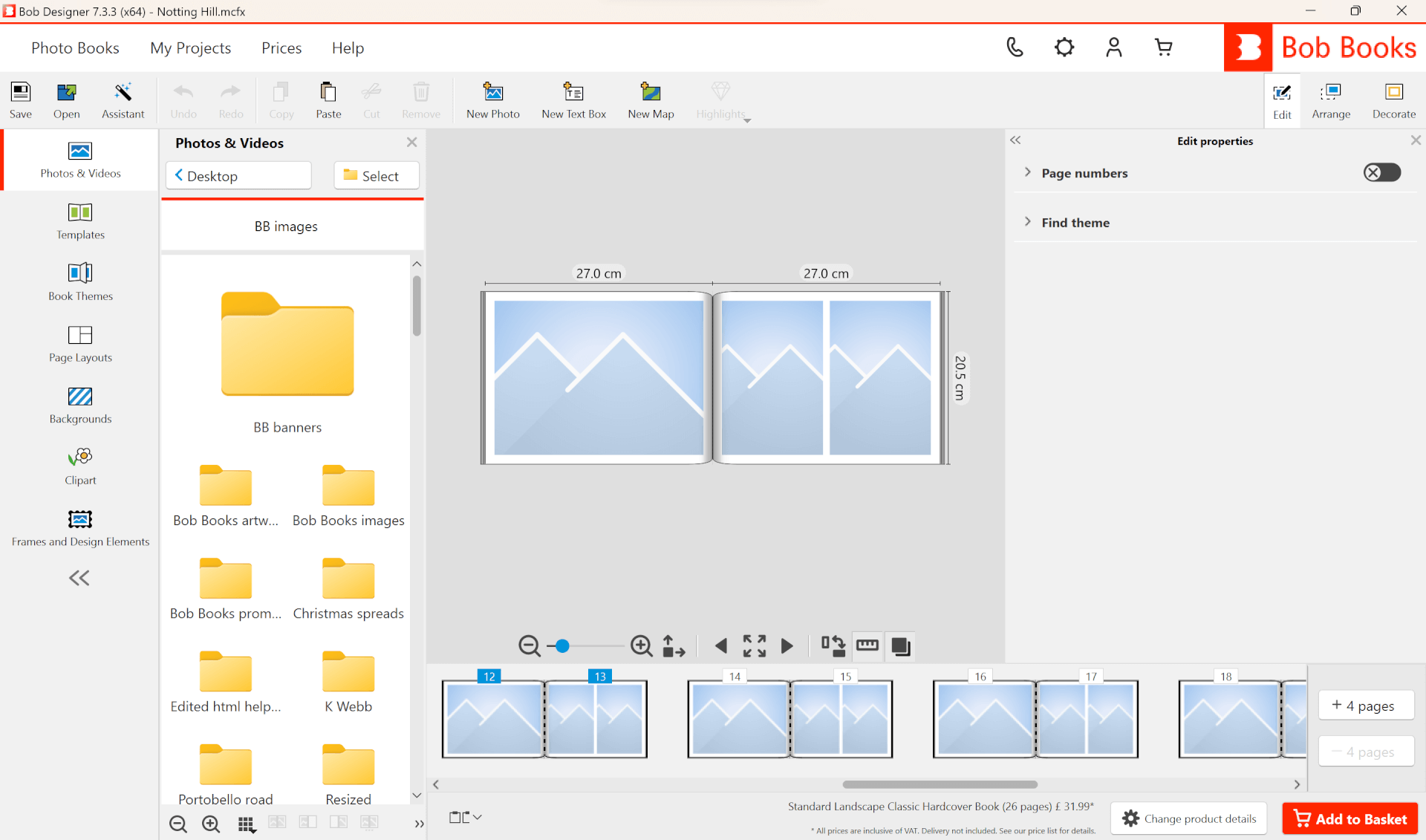The height and width of the screenshot is (840, 1426).
Task: Open the shopping cart icon
Action: pos(1164,48)
